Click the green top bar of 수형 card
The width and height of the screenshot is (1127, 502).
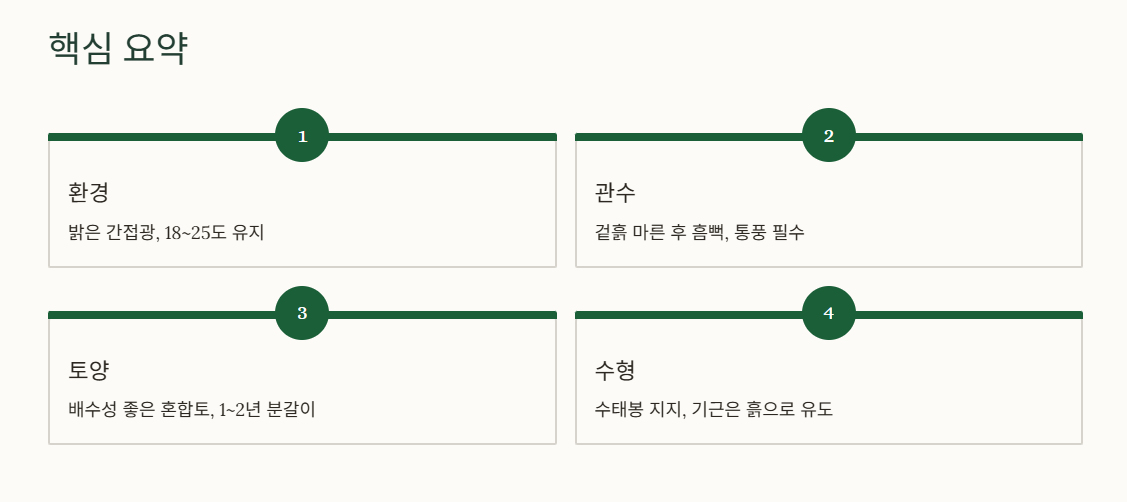pyautogui.click(x=689, y=314)
